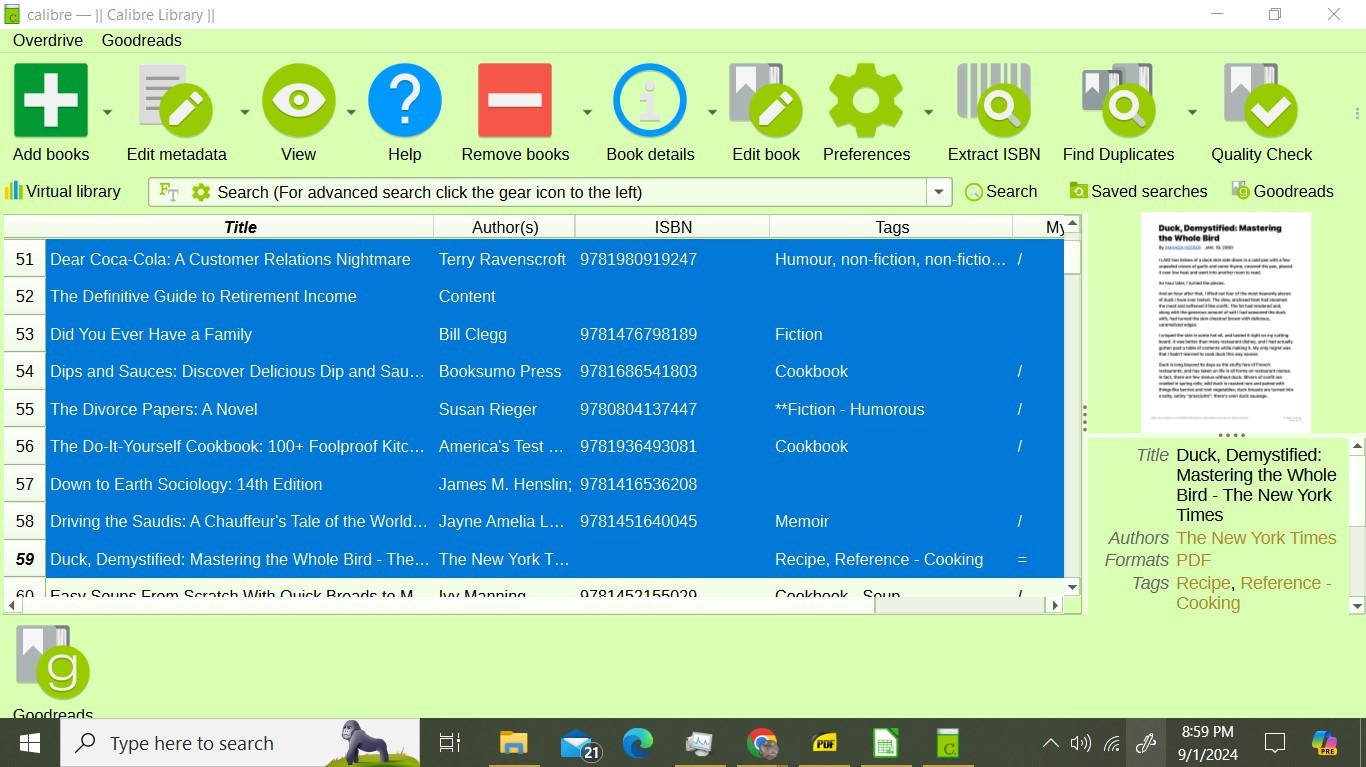Click author 'Terry Ravenscroft' cell

point(504,259)
